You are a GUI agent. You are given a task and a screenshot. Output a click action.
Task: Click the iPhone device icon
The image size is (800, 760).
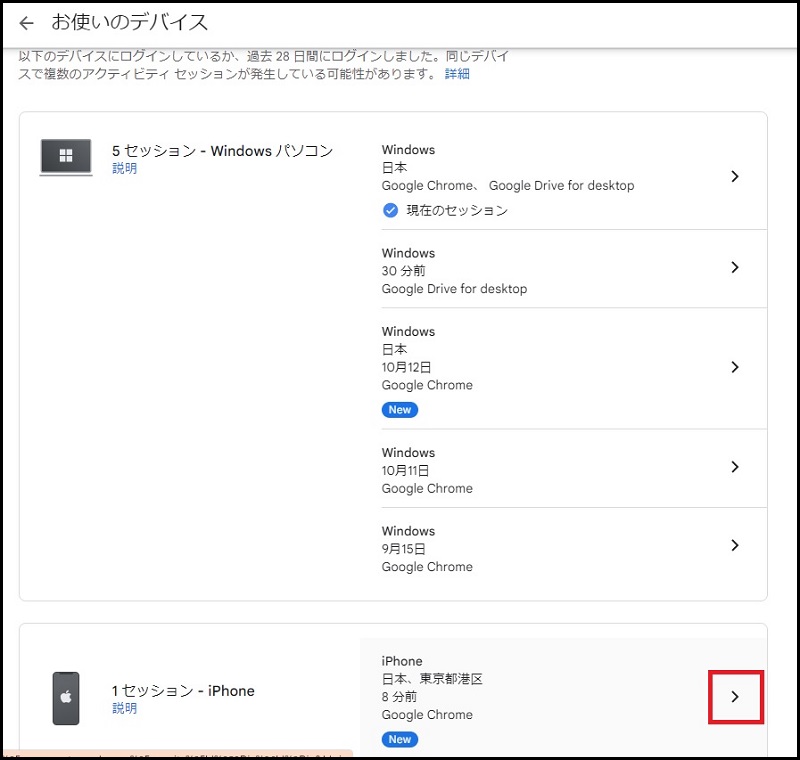[66, 698]
